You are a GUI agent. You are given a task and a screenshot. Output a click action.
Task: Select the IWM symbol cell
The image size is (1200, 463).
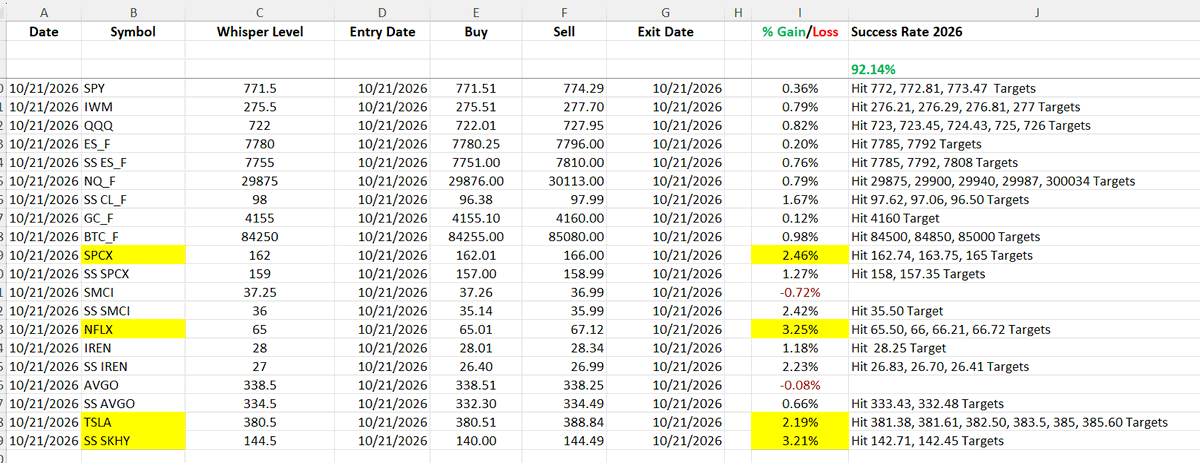(134, 106)
